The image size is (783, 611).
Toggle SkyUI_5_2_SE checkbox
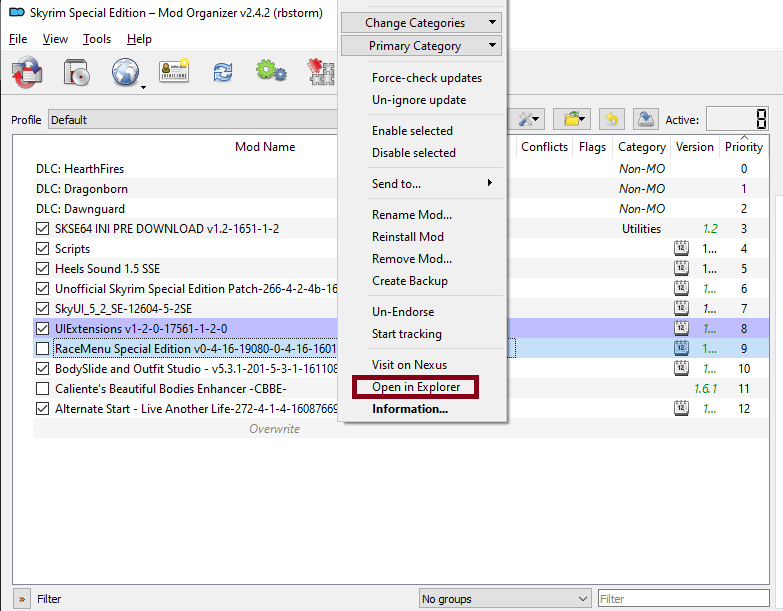(42, 308)
